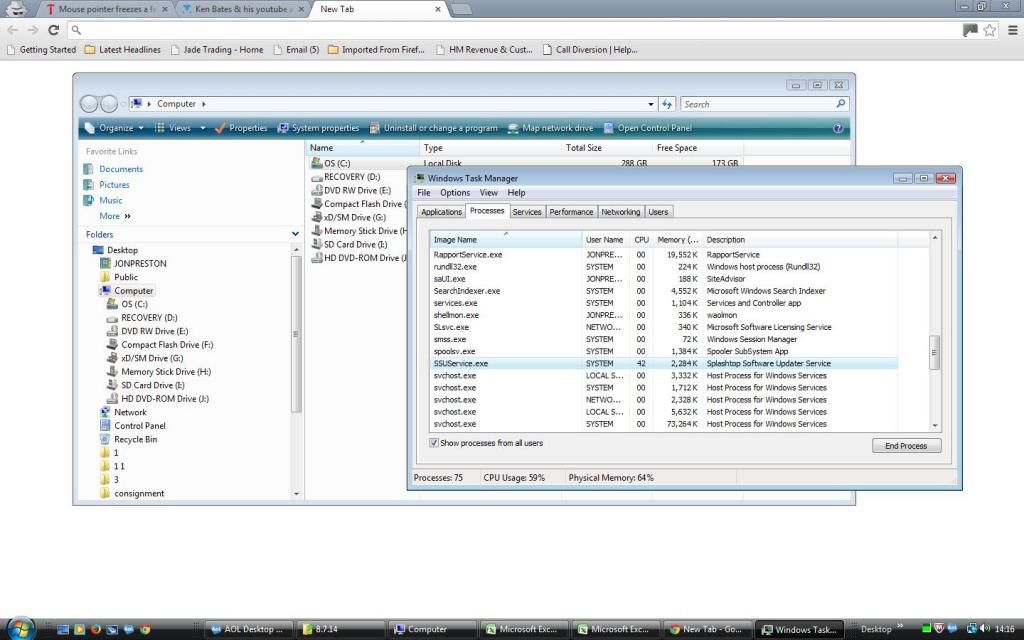Open the Email (5) bookmark
Viewport: 1024px width, 640px height.
click(x=296, y=50)
